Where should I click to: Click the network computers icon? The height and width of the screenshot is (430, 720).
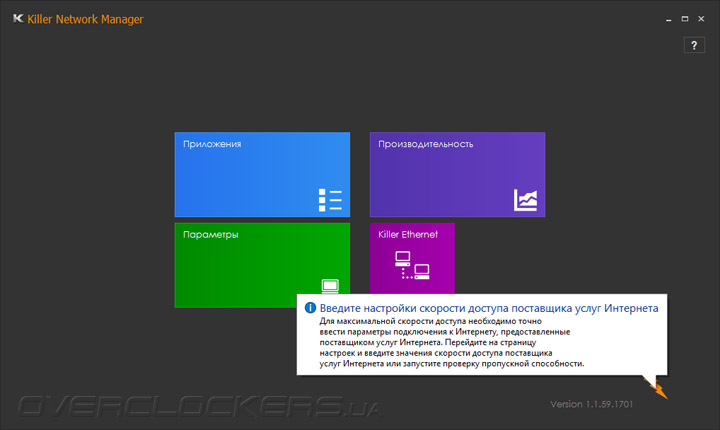tap(412, 265)
